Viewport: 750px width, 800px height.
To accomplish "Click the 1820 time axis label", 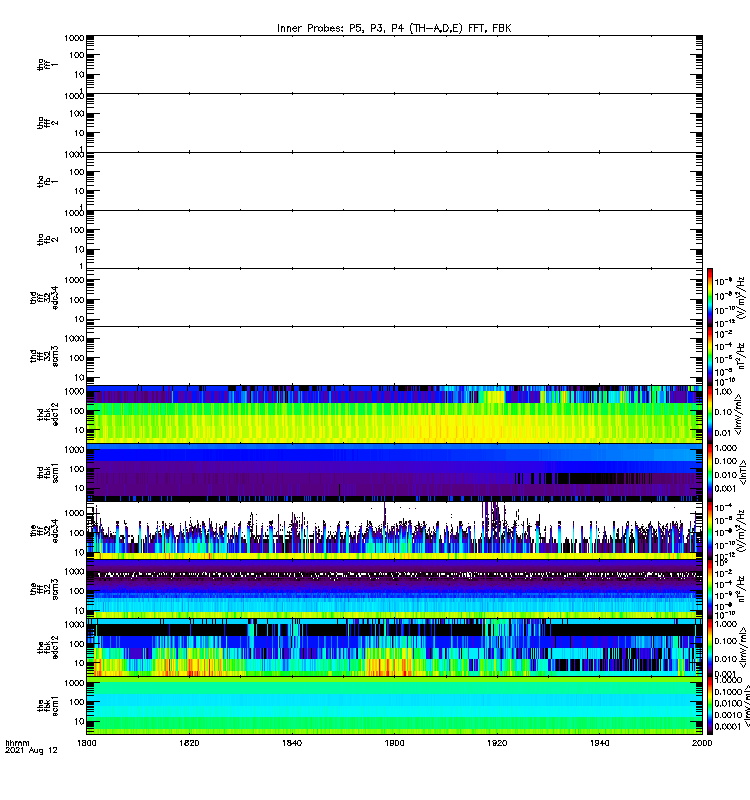I will coord(189,743).
